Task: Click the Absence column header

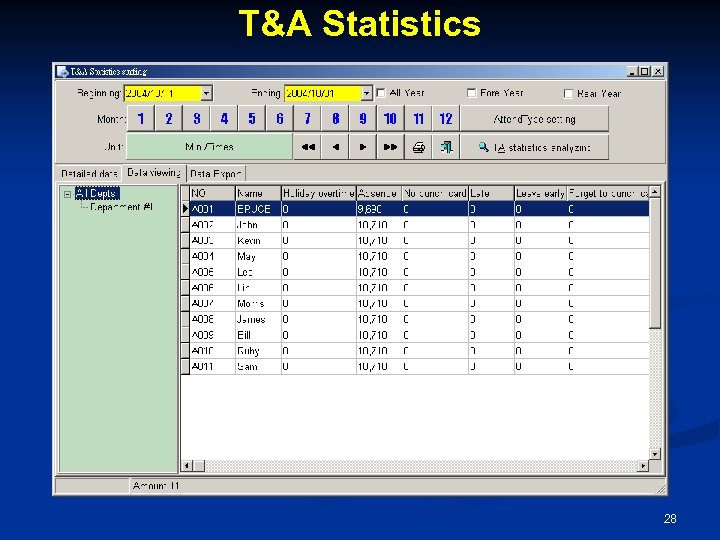Action: click(x=379, y=193)
